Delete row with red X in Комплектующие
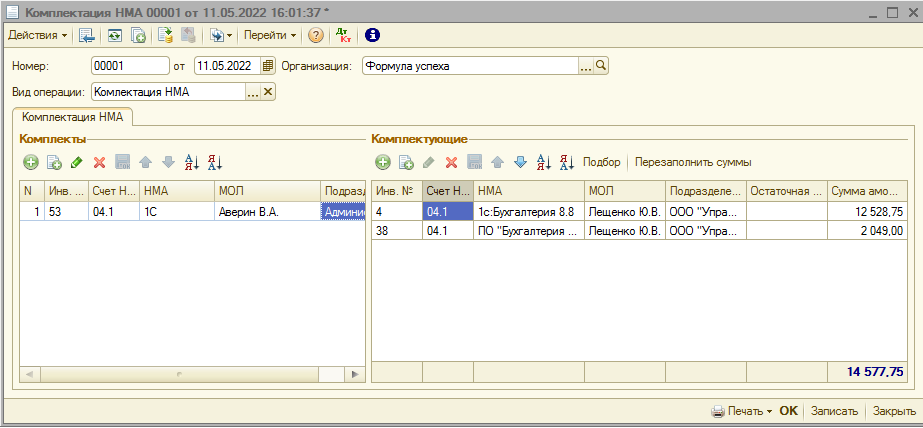The width and height of the screenshot is (923, 428). coord(451,162)
